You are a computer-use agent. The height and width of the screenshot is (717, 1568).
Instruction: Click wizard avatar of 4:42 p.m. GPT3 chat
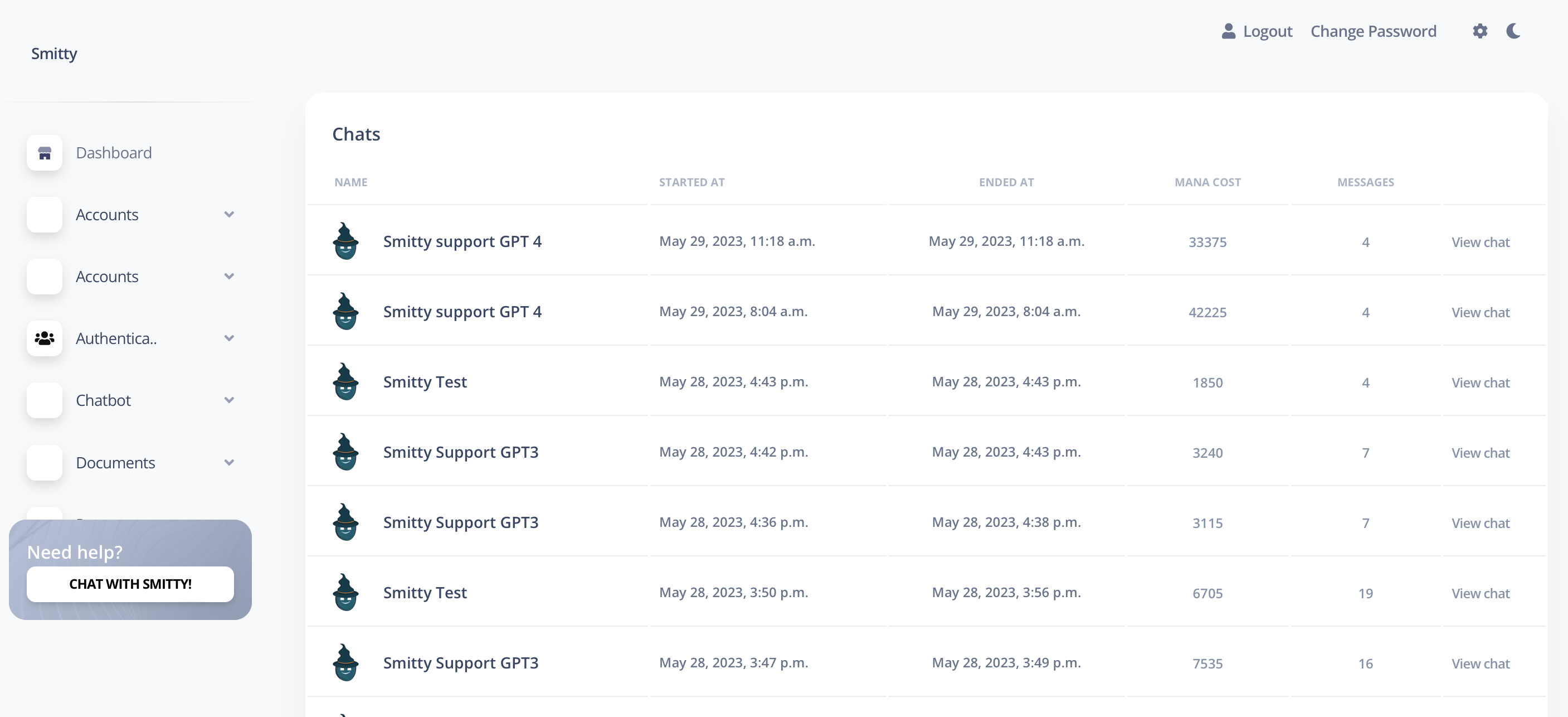pos(345,452)
